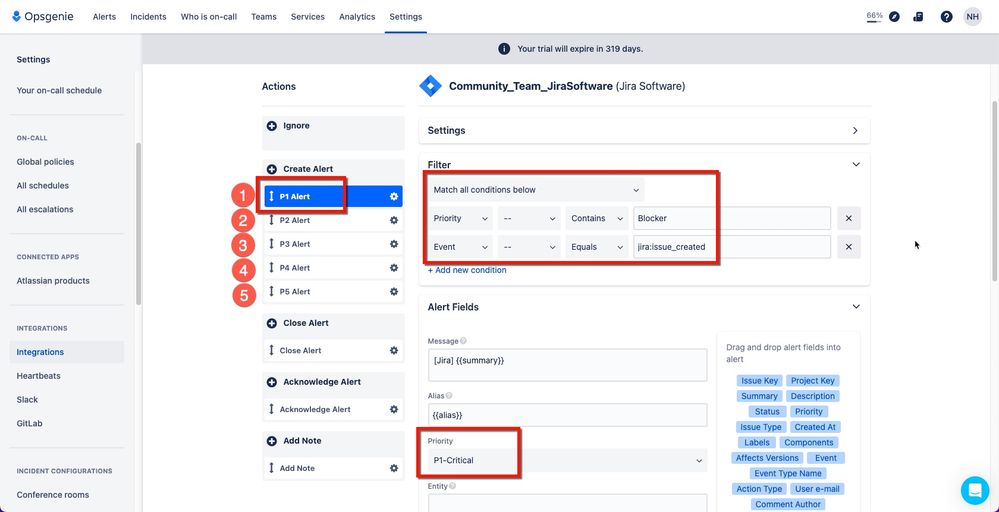Screen dimensions: 999x512
Task: Open All schedules in sidebar
Action: [x=43, y=186]
